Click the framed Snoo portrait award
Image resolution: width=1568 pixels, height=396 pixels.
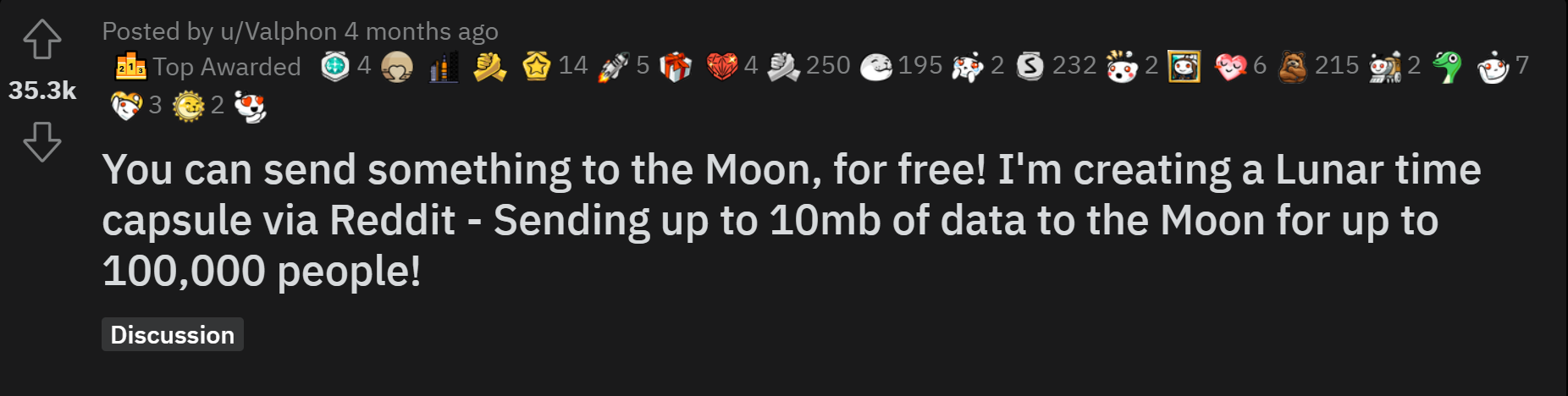pos(1184,66)
